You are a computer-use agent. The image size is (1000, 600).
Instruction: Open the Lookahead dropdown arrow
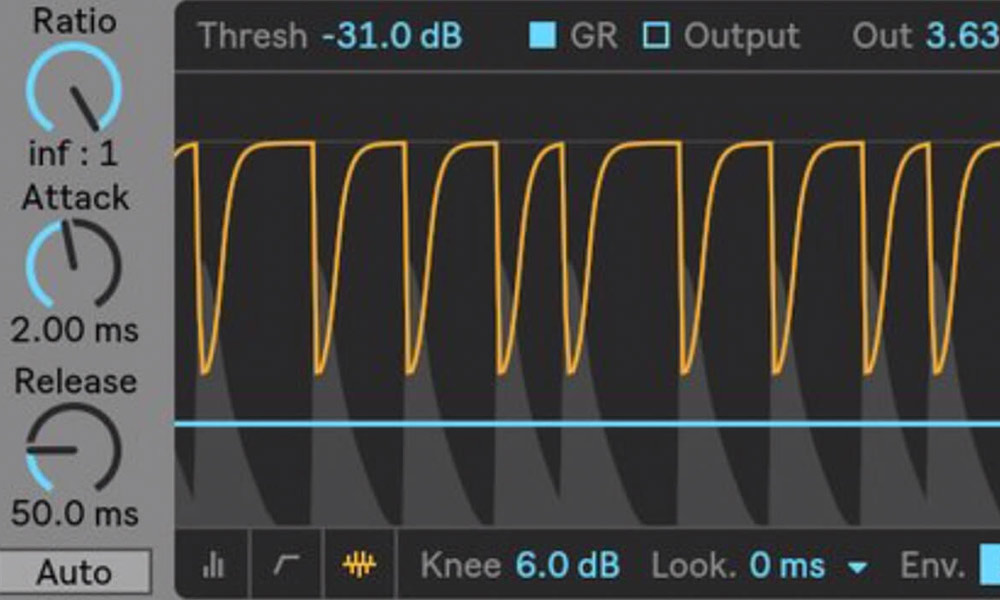[x=857, y=568]
